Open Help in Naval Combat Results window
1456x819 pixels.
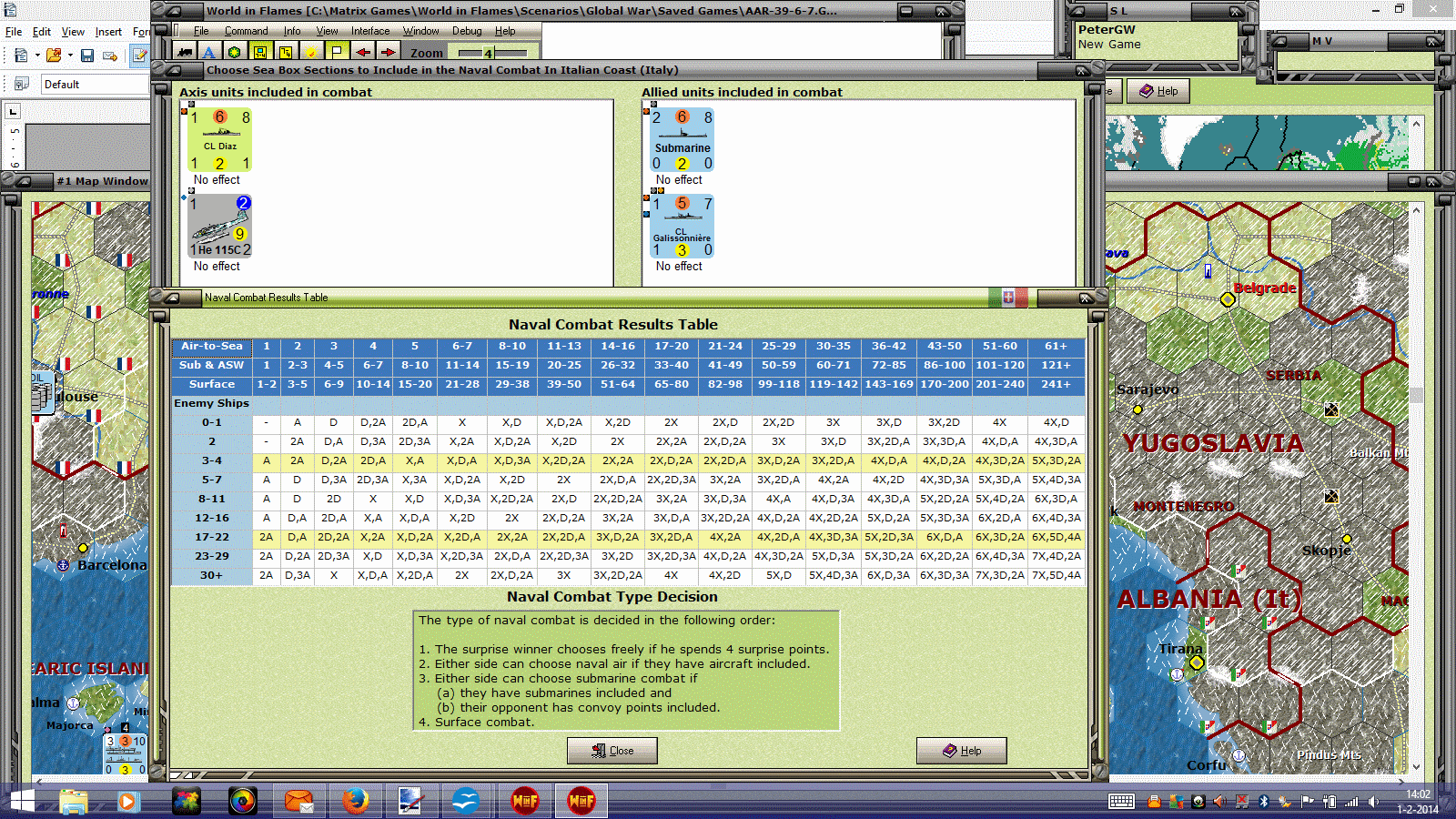tap(962, 751)
